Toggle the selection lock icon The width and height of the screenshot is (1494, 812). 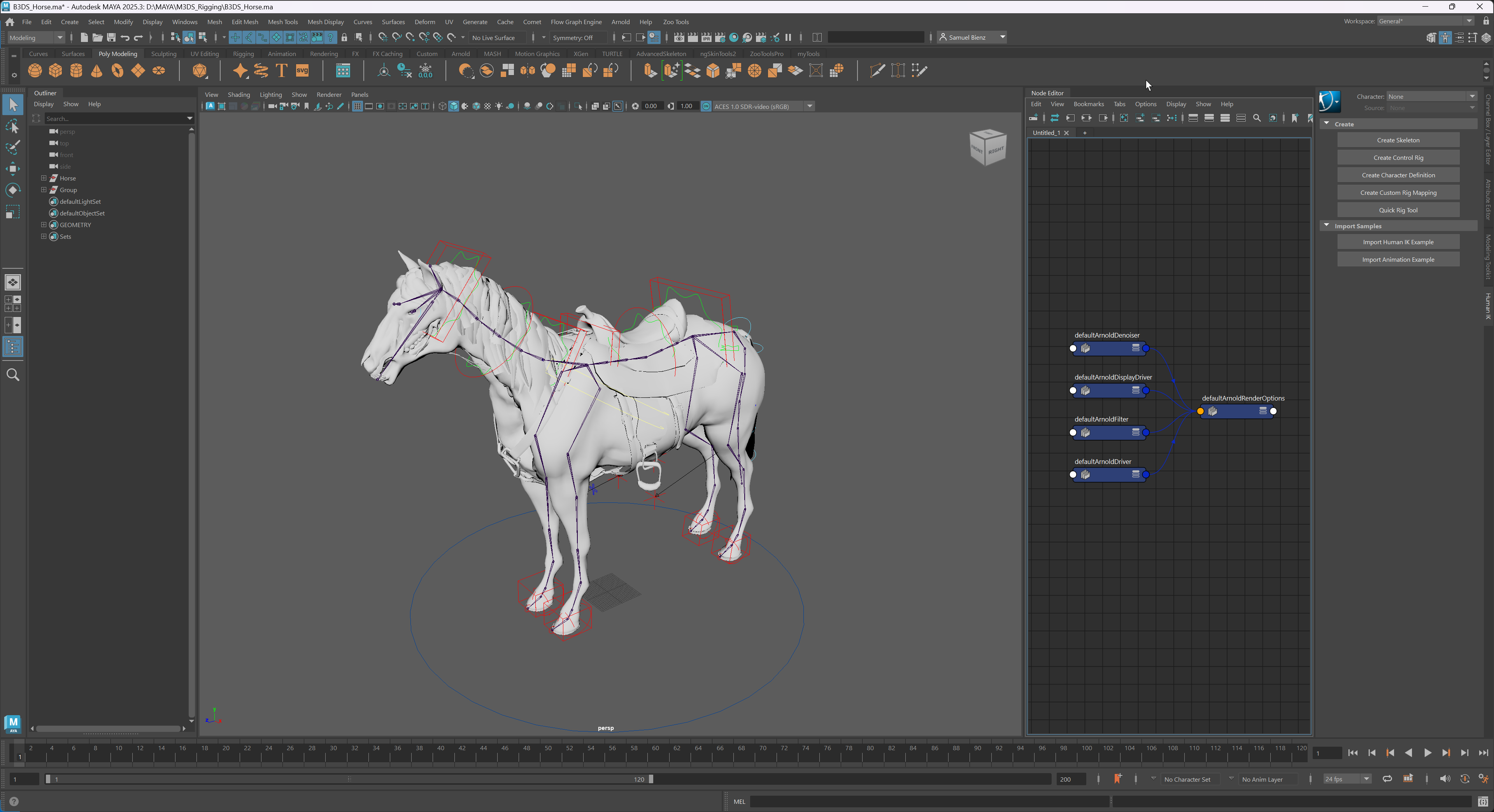coord(344,38)
